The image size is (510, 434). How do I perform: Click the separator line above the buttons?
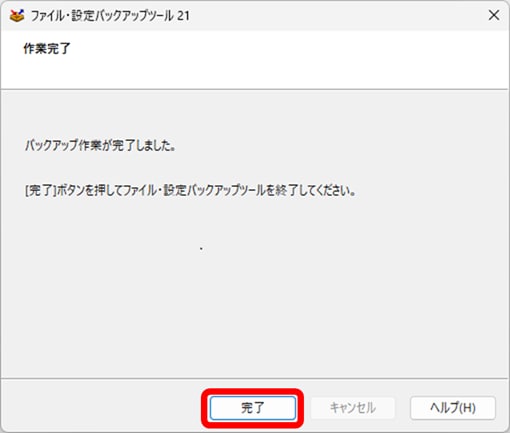tap(255, 378)
